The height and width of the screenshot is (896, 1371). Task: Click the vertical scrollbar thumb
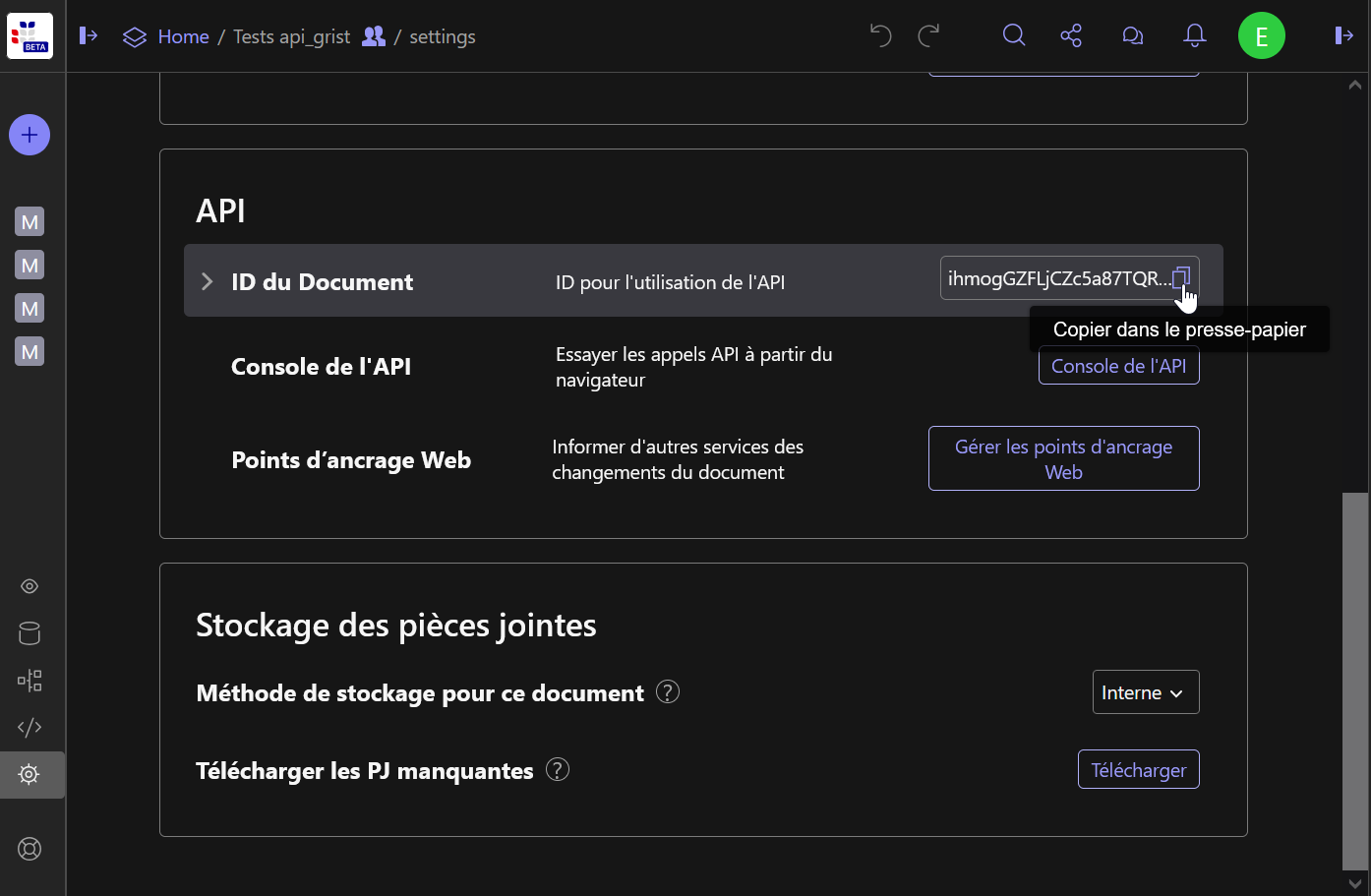(1355, 681)
